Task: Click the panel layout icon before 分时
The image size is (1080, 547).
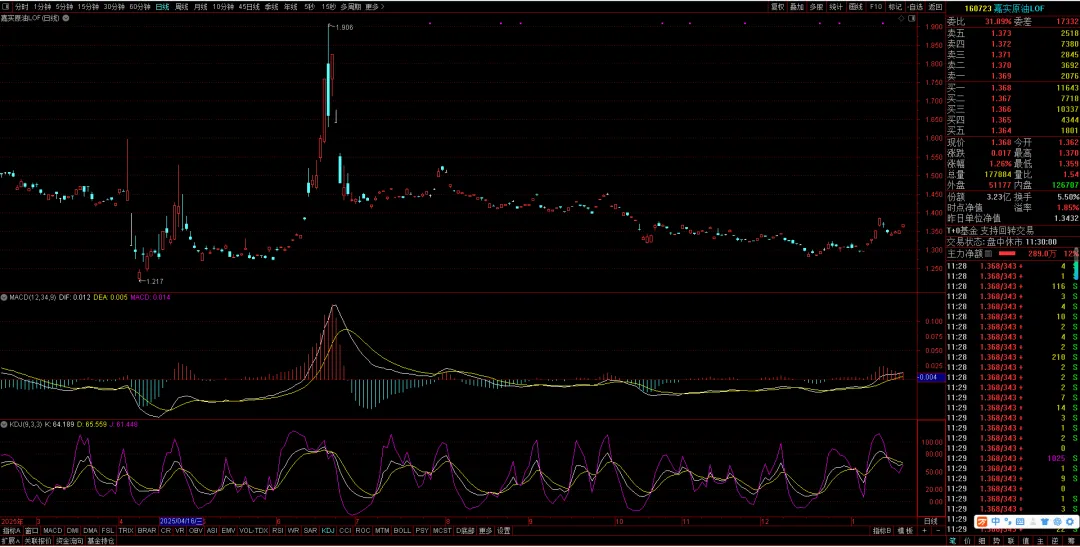Action: 6,6
